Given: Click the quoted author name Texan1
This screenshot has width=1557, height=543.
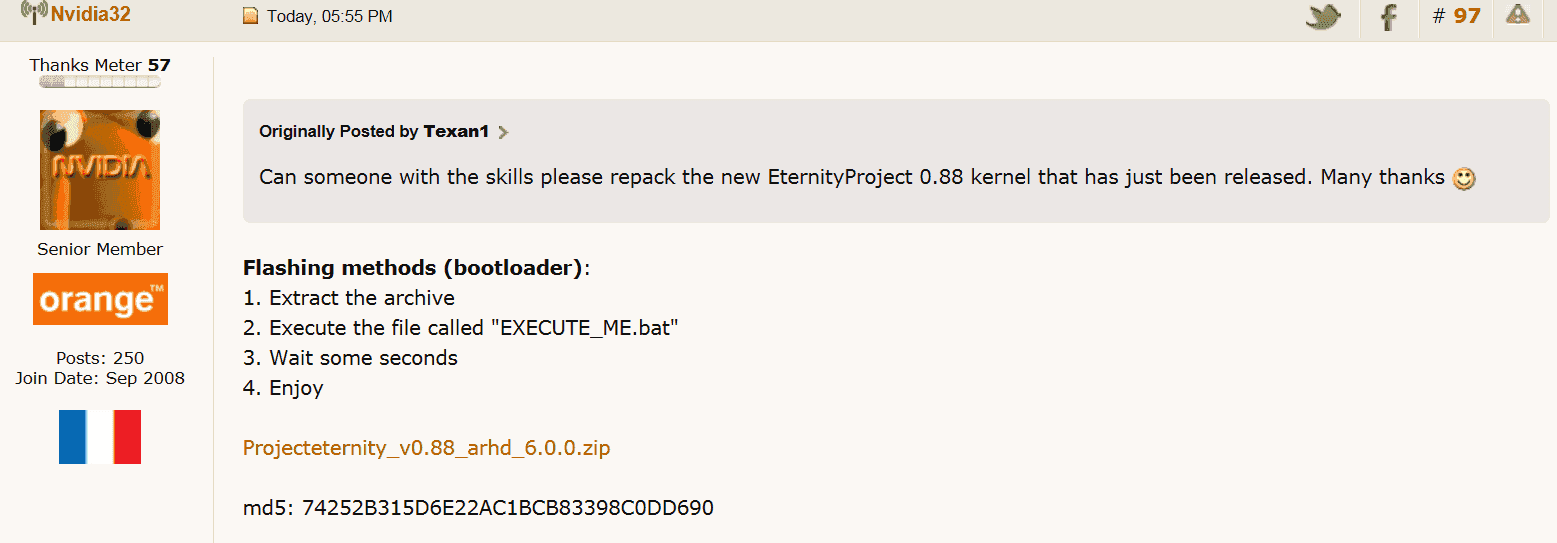Looking at the screenshot, I should tap(456, 131).
